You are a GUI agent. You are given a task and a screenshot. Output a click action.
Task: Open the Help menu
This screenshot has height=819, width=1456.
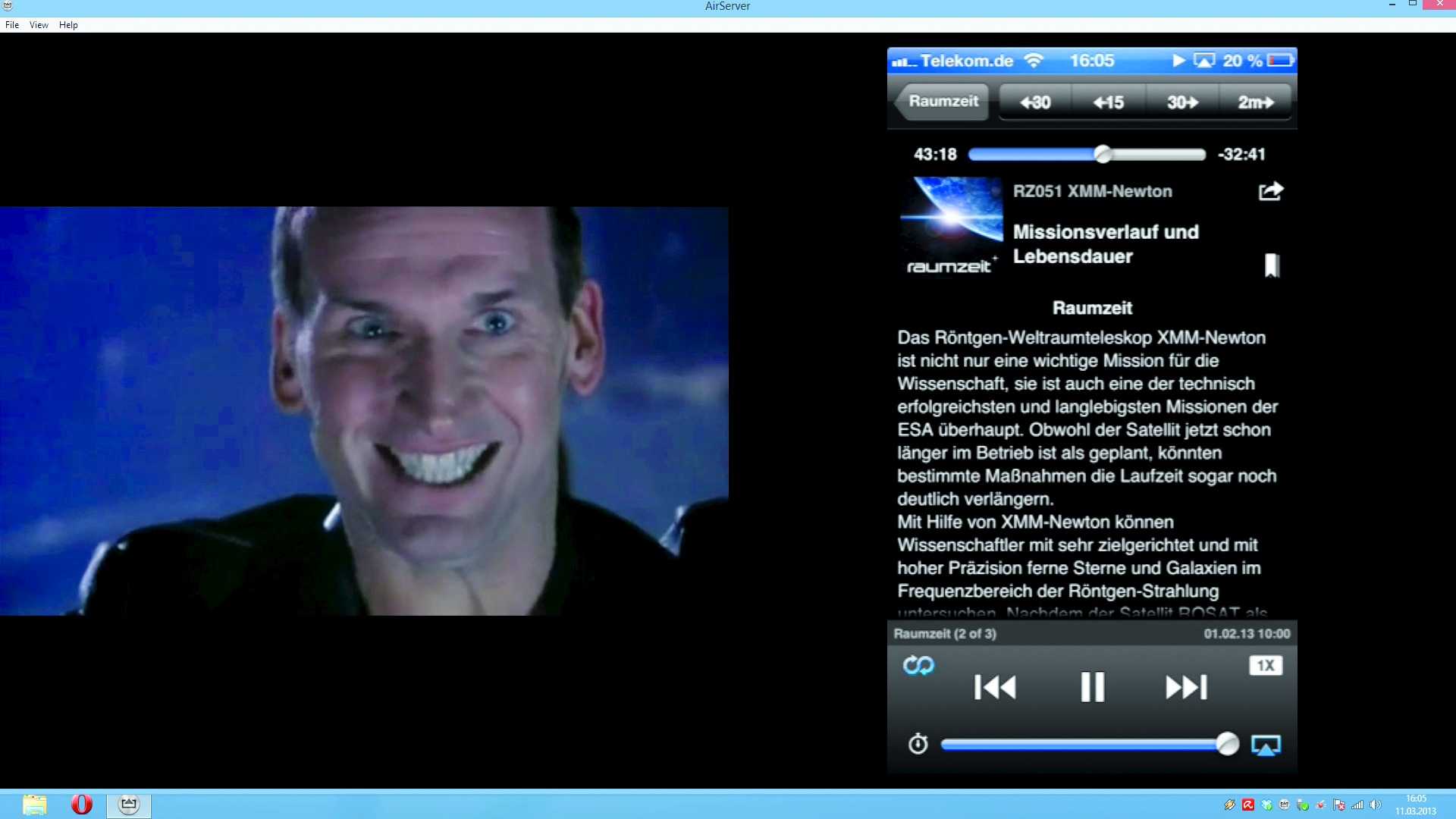coord(68,24)
